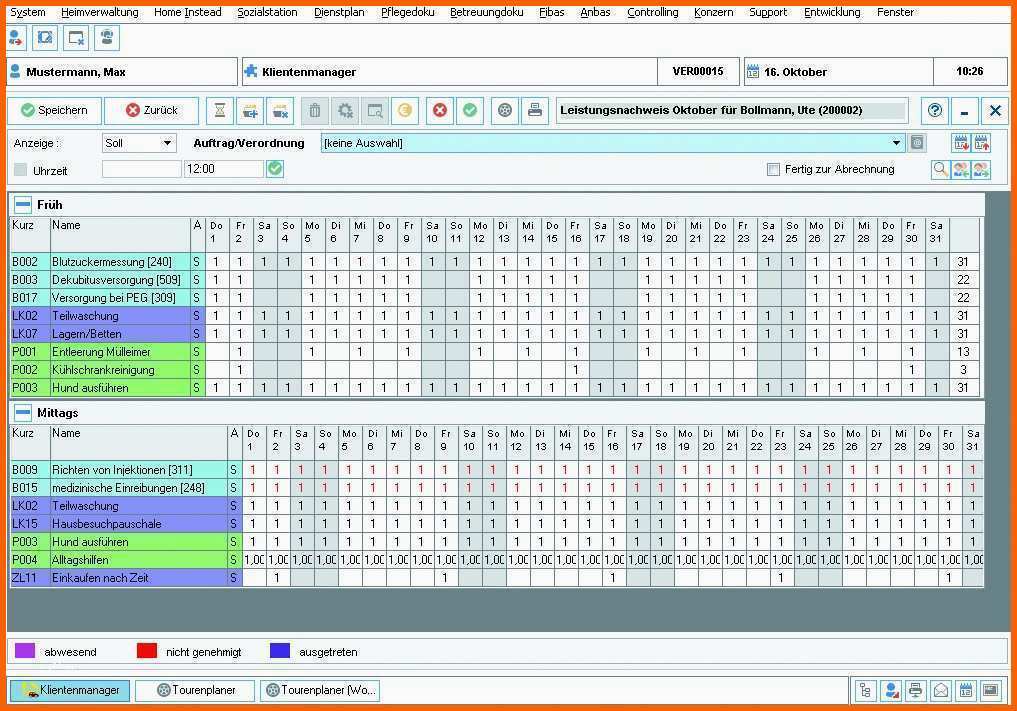Click the magnifier search icon below the dropdown
This screenshot has height=711, width=1017.
(940, 170)
